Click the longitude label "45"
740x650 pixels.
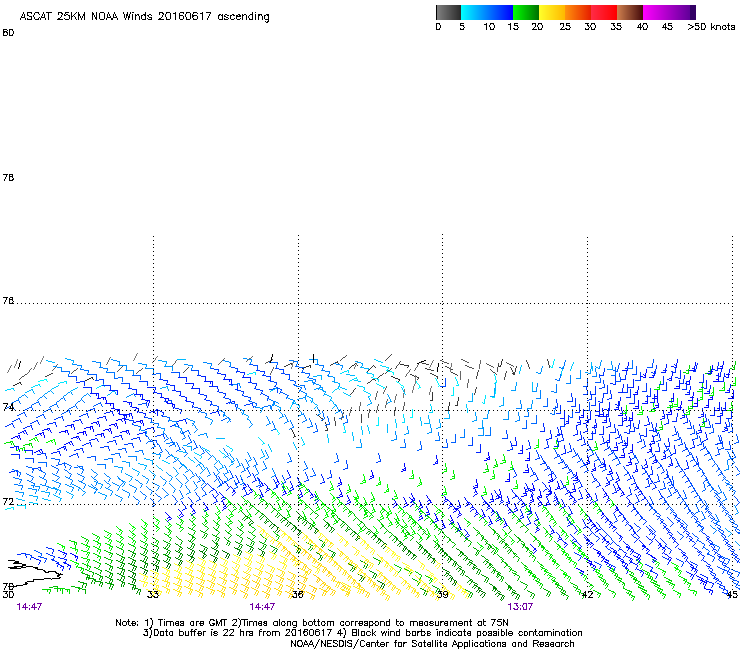[732, 594]
